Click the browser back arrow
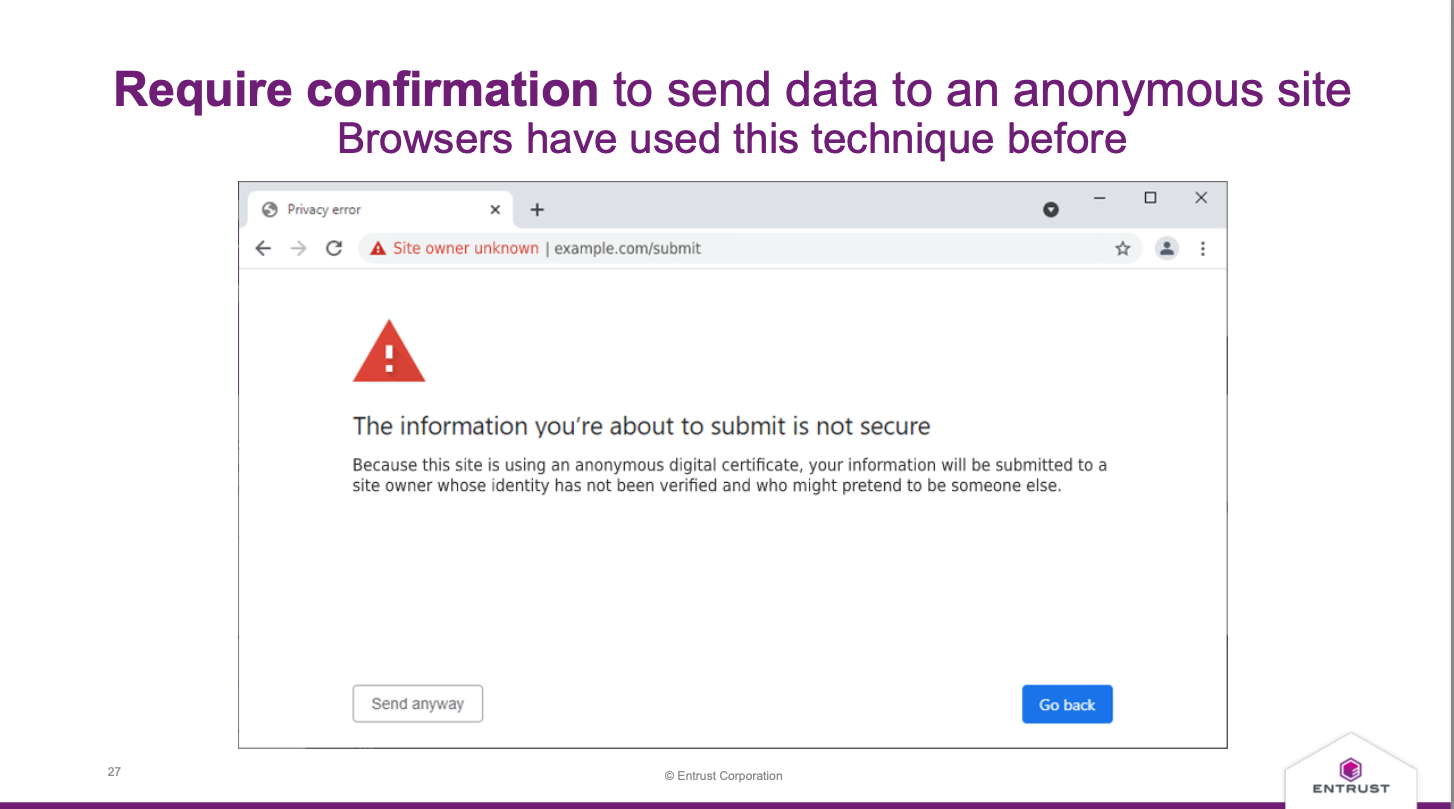The image size is (1454, 809). pyautogui.click(x=263, y=249)
